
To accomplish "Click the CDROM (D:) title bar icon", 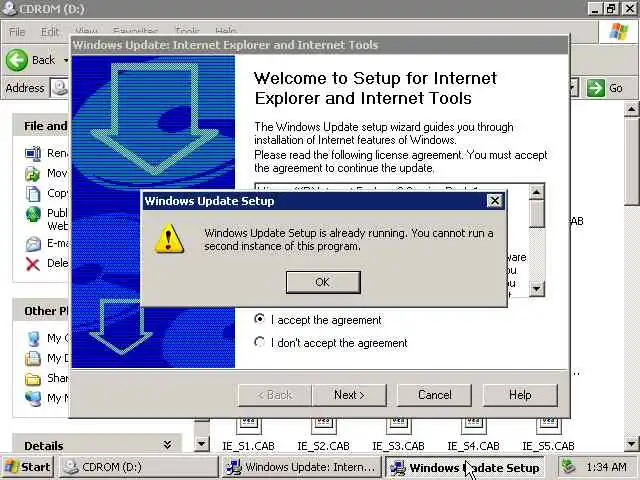I will tap(9, 8).
